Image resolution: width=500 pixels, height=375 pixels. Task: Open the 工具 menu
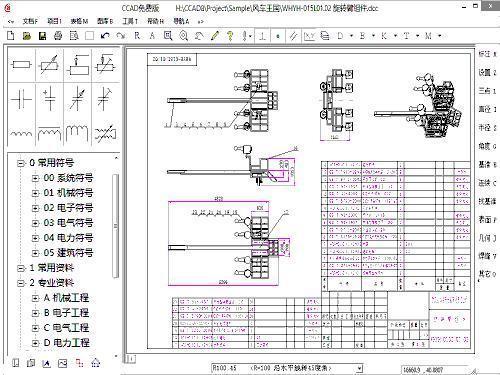[x=130, y=21]
